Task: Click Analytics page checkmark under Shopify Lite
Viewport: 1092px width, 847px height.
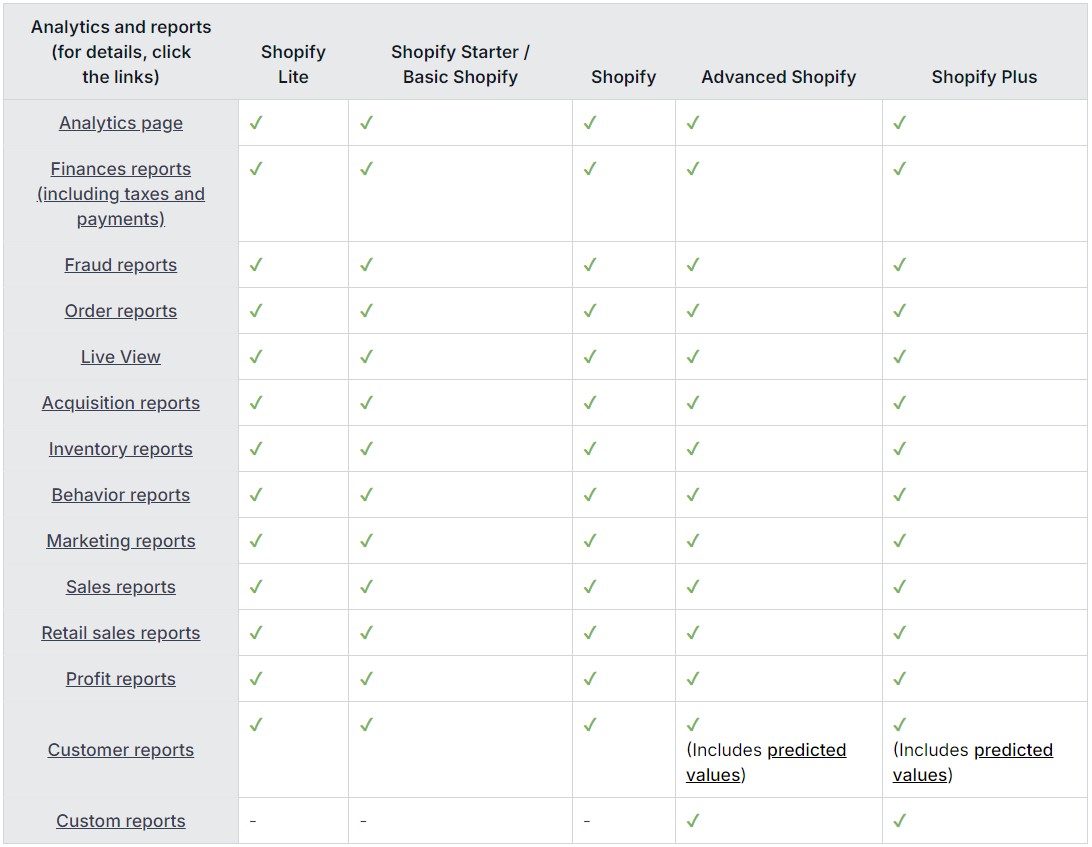Action: pos(256,123)
